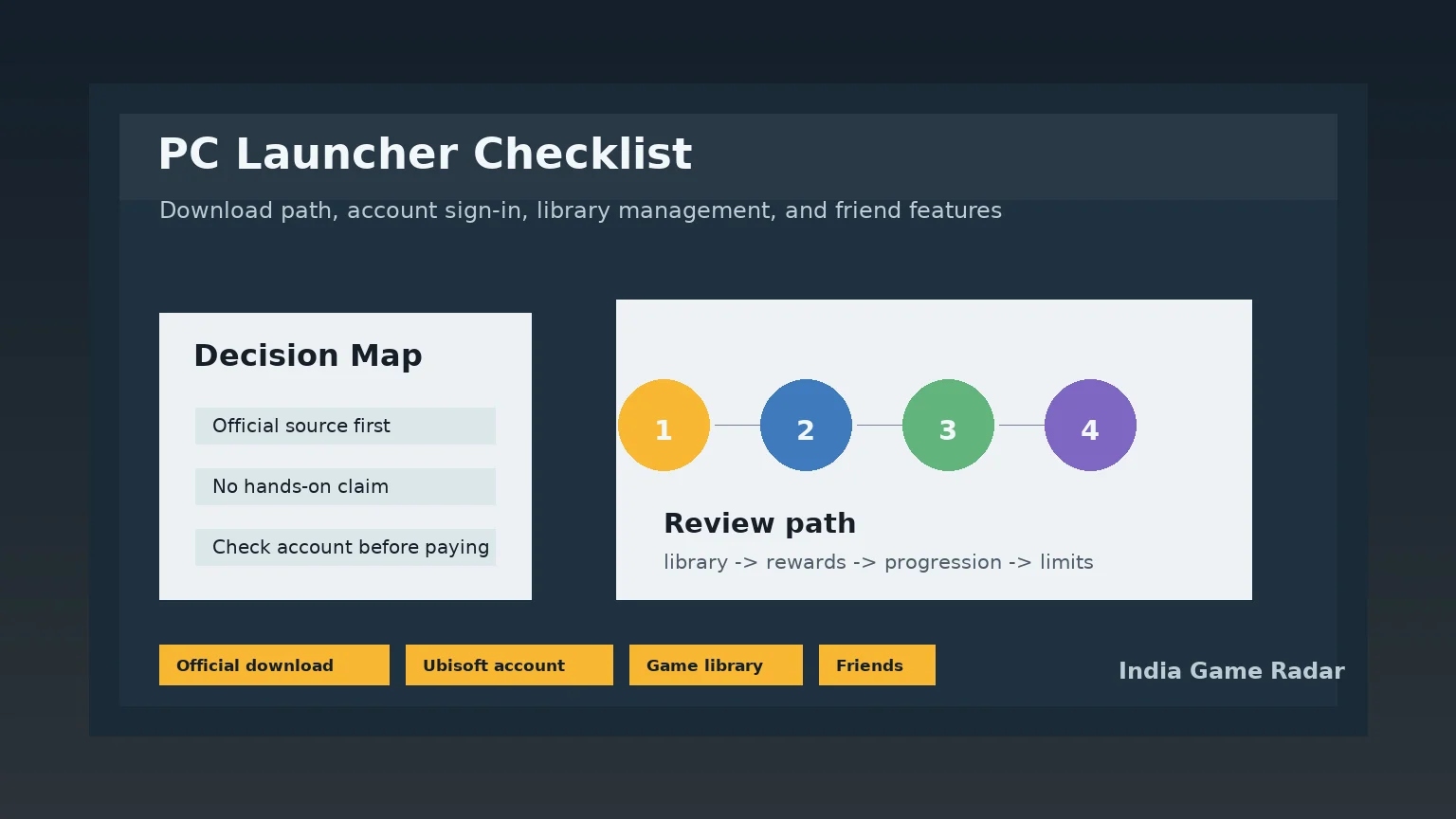Click the yellow step 1 circle

pos(664,426)
